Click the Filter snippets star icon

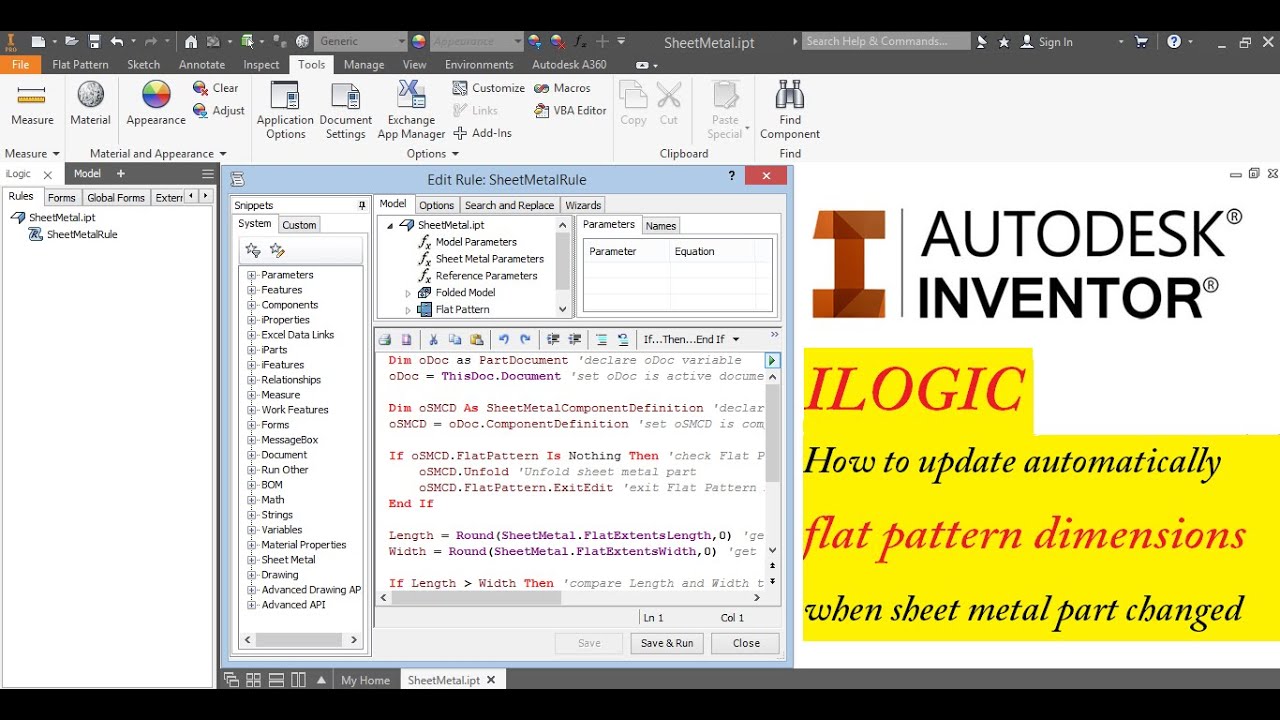(x=253, y=250)
